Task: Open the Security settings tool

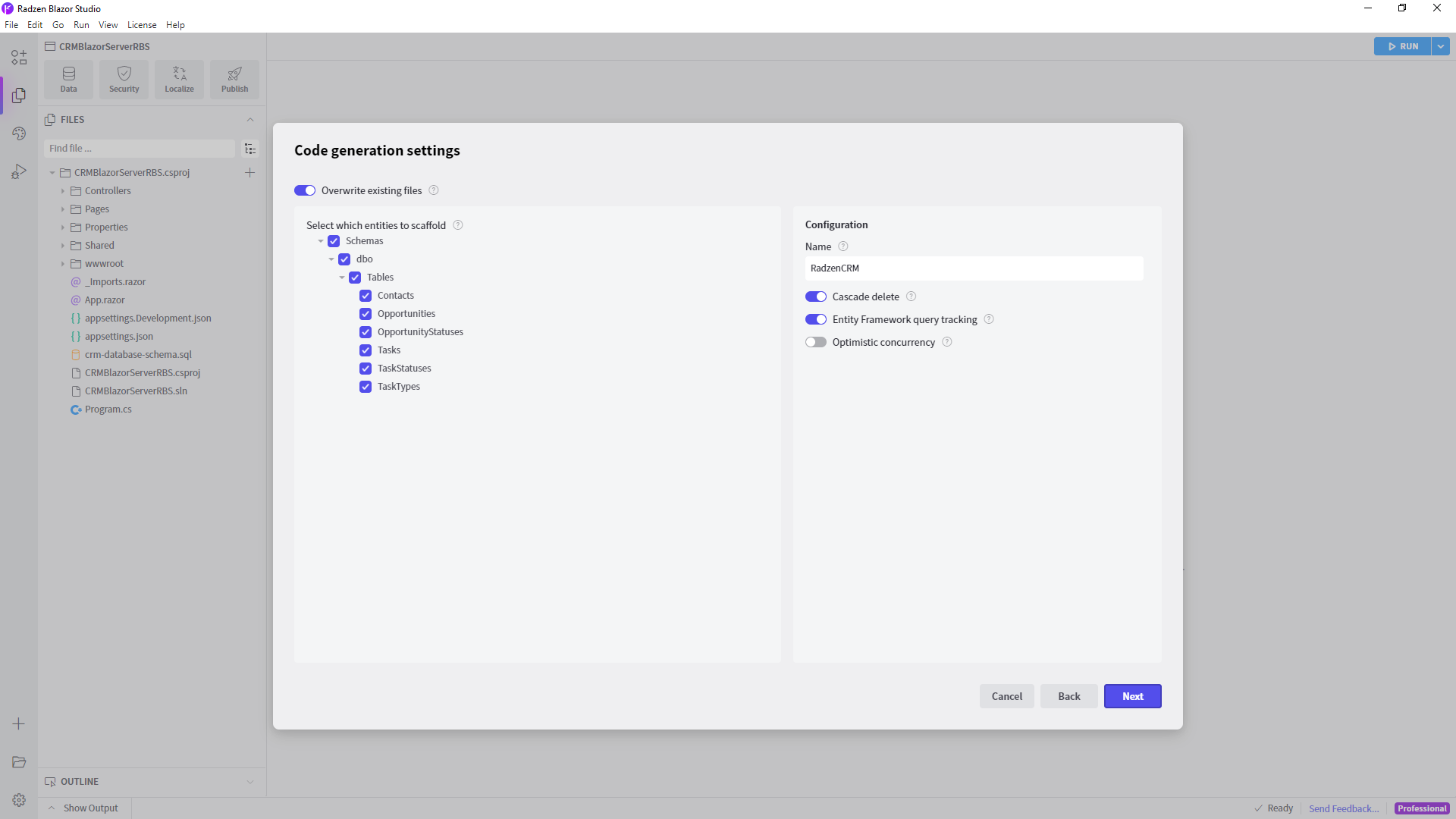Action: 124,80
